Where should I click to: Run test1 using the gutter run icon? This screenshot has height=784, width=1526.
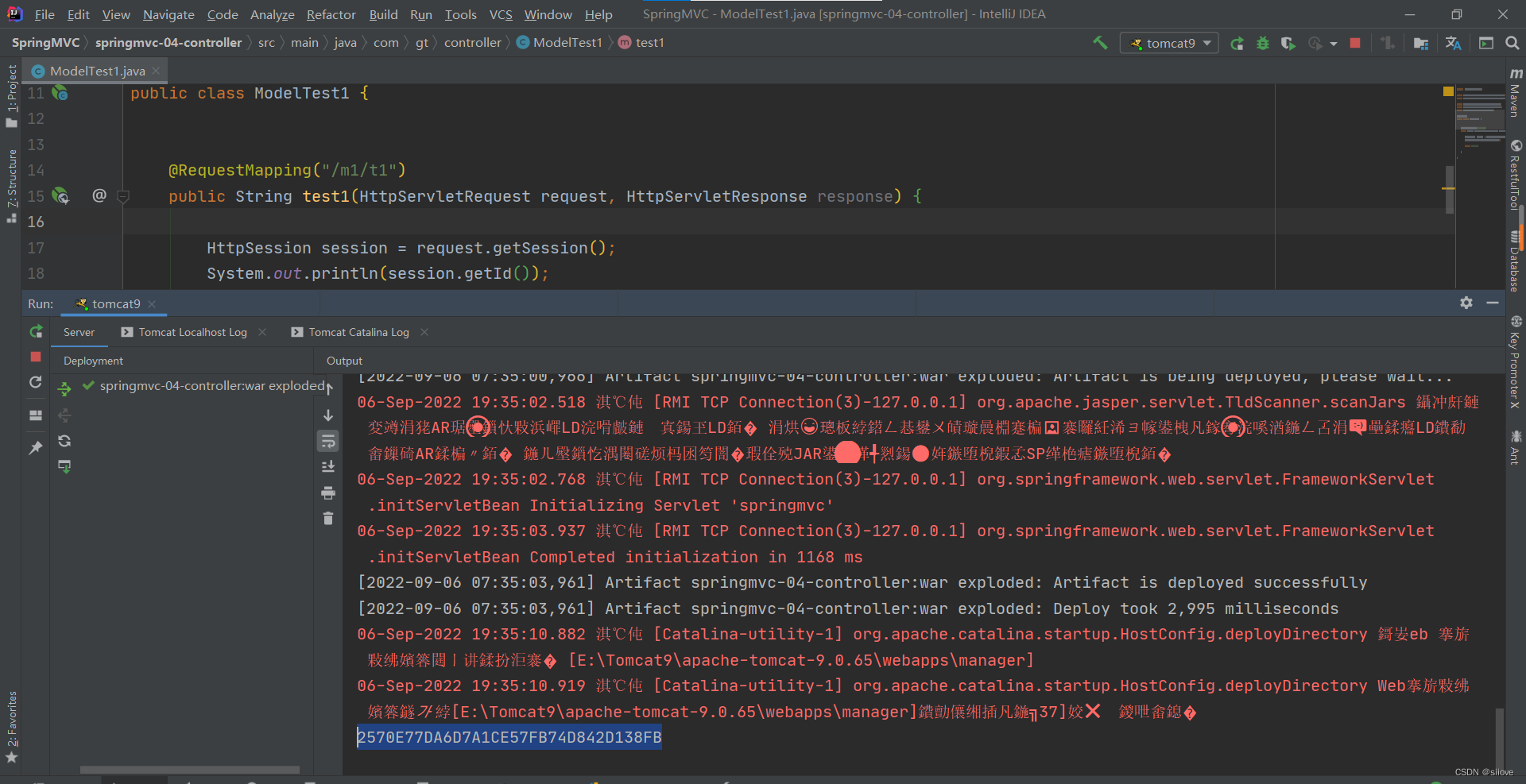pos(60,196)
